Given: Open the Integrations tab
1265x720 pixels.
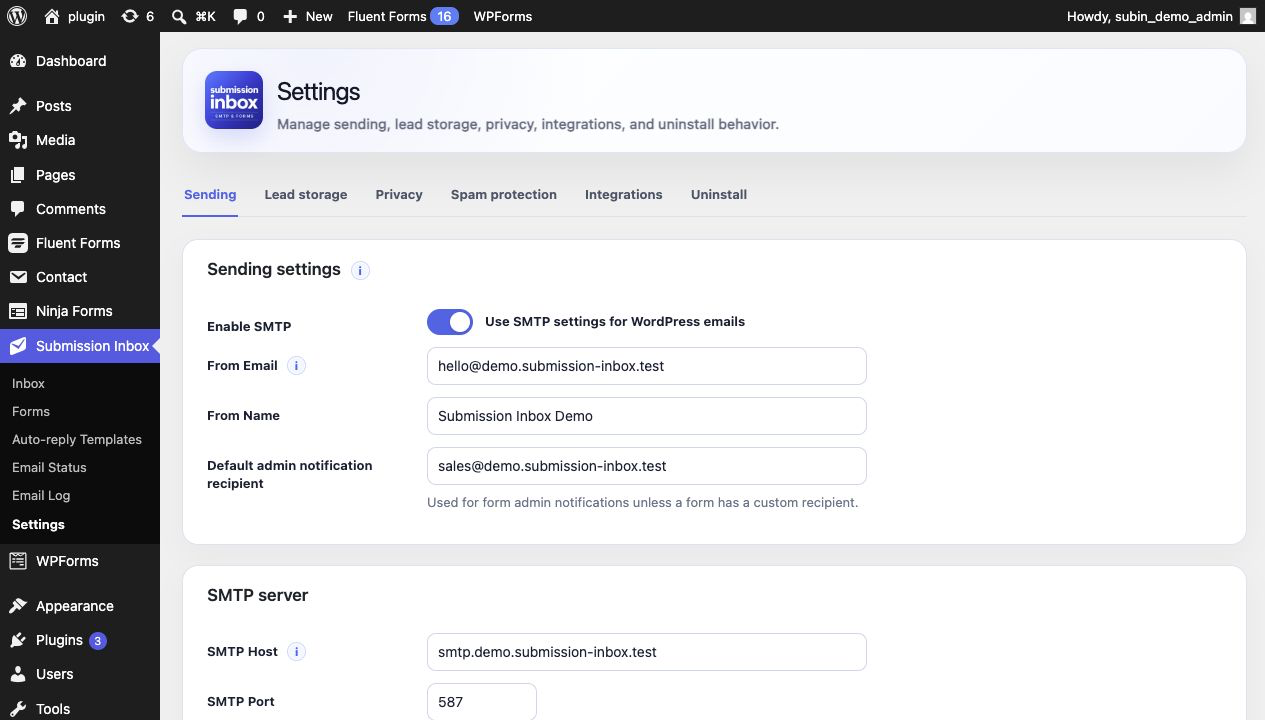Looking at the screenshot, I should pos(624,195).
